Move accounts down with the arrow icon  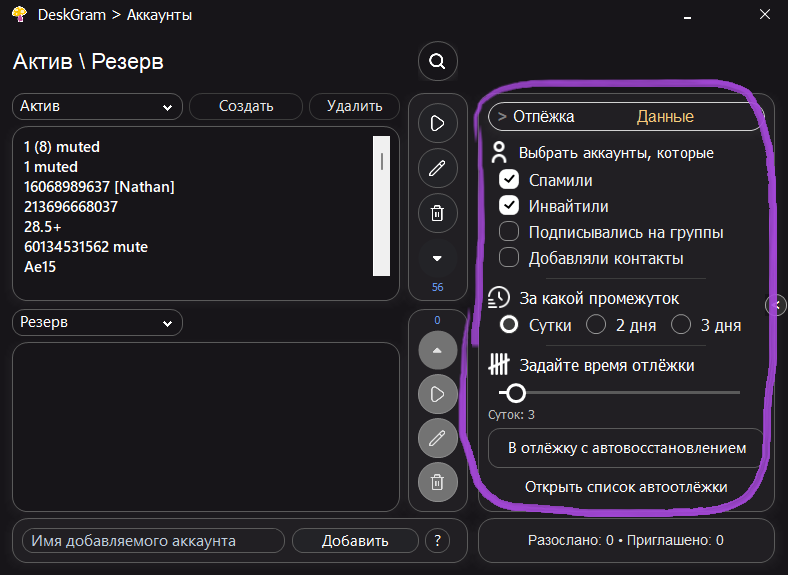point(437,258)
